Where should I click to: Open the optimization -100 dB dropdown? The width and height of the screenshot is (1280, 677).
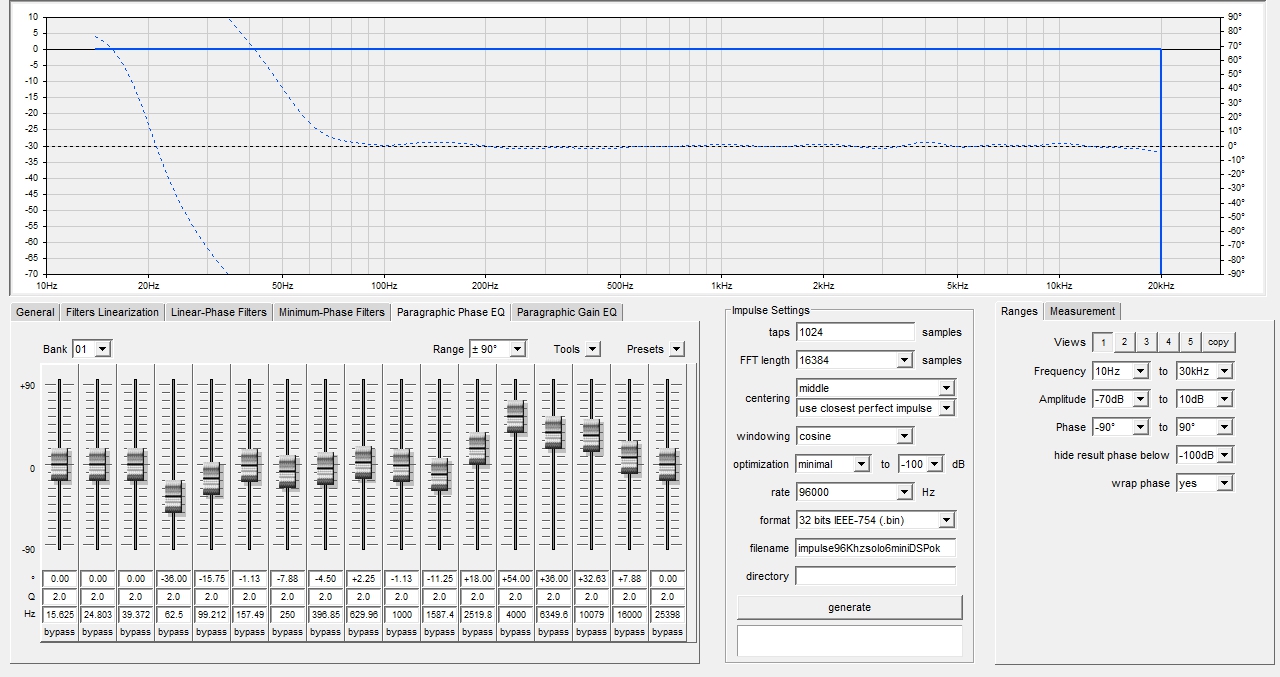[934, 464]
